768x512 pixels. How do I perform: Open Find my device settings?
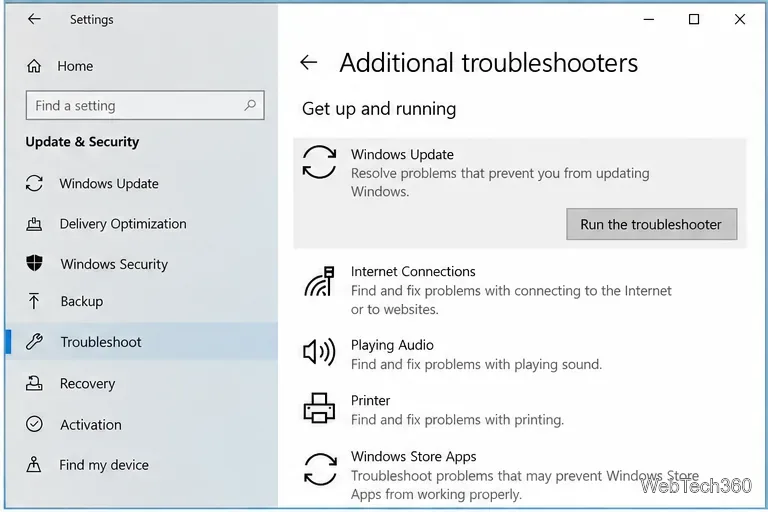pyautogui.click(x=104, y=465)
